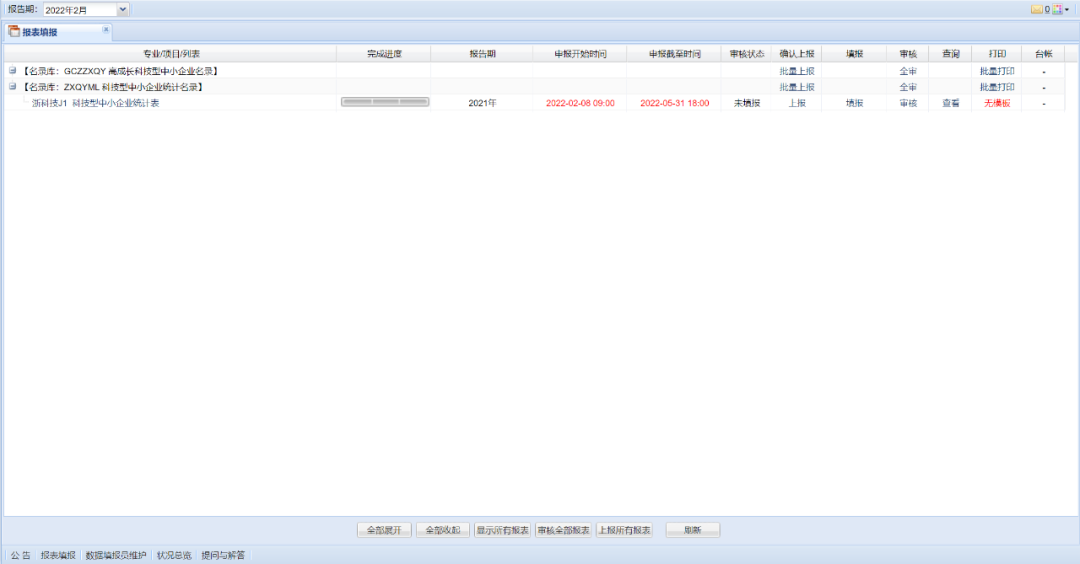Screen dimensions: 1080x564
Task: Click the 确认上报 column header
Action: [x=797, y=54]
